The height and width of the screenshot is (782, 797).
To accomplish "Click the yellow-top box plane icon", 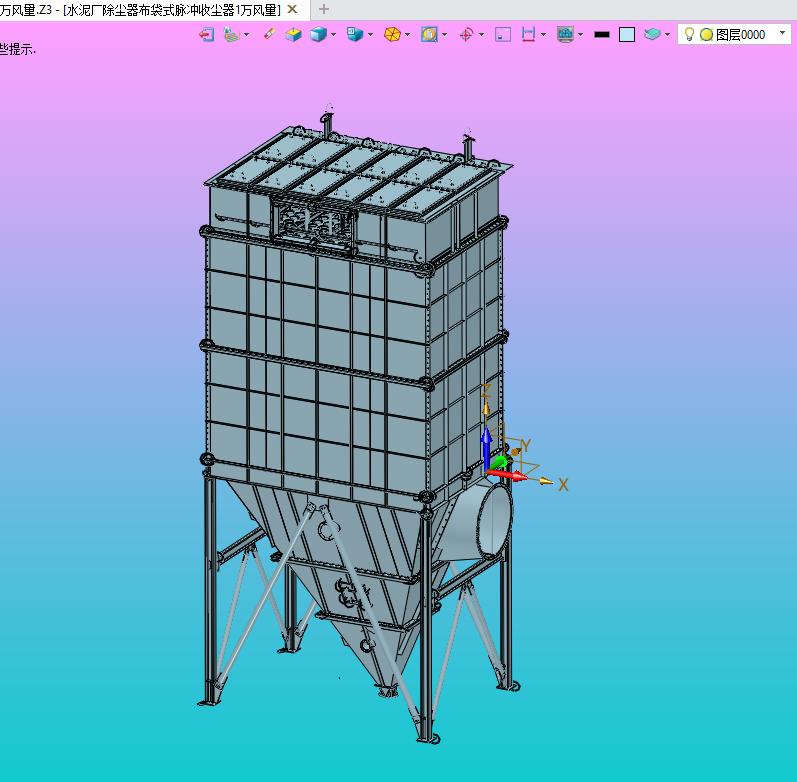I will [293, 35].
